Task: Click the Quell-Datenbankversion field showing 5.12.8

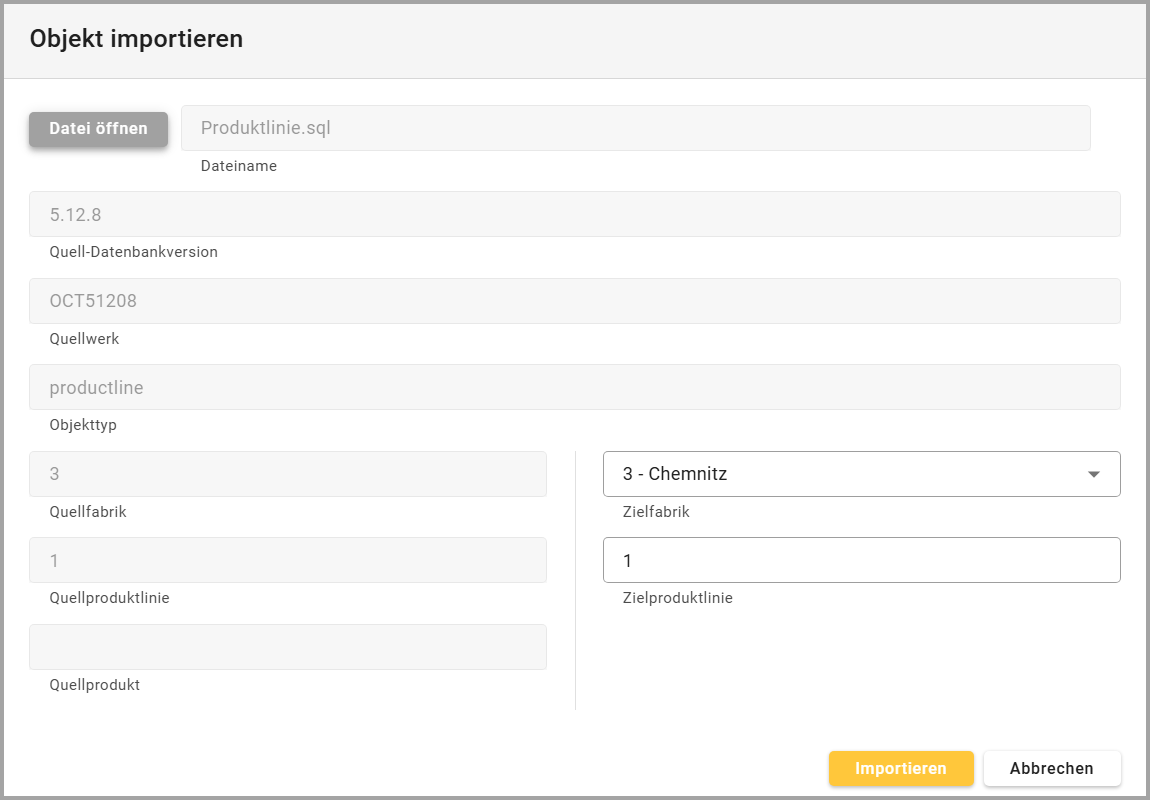Action: click(574, 214)
